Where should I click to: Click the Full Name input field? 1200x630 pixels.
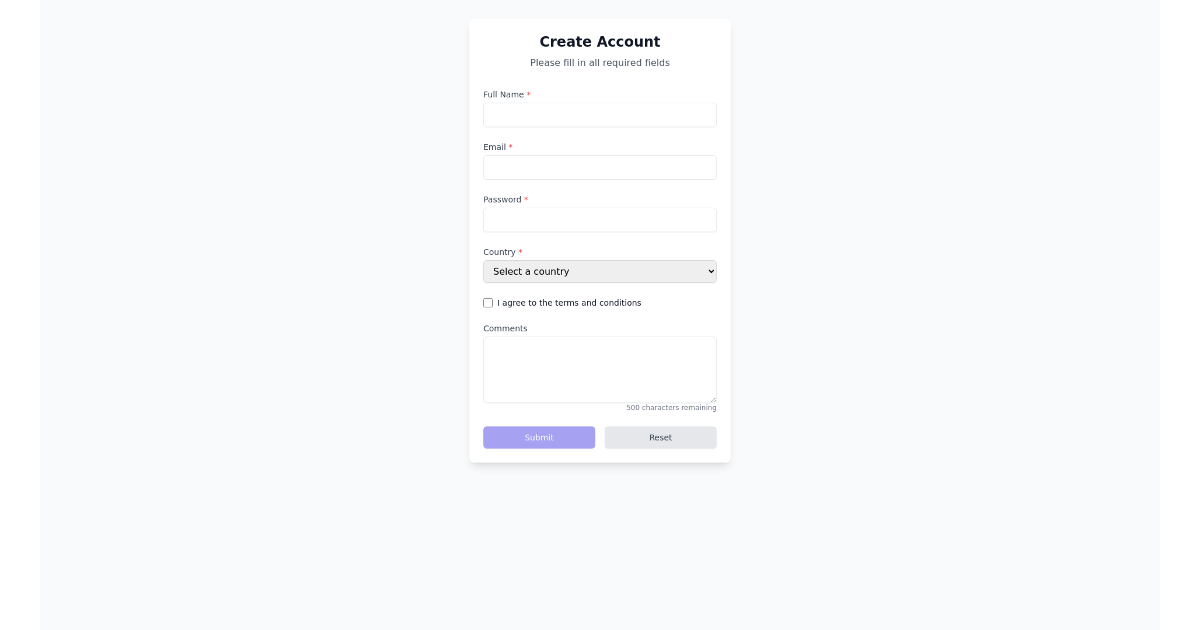pos(599,114)
